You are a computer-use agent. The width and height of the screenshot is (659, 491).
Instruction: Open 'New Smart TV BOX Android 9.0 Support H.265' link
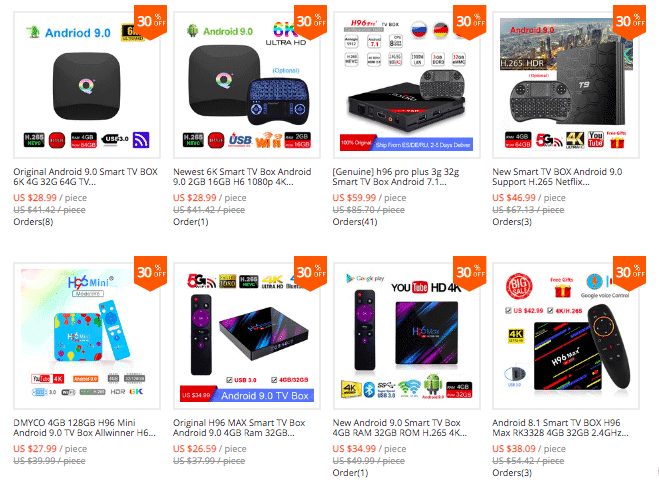[557, 177]
